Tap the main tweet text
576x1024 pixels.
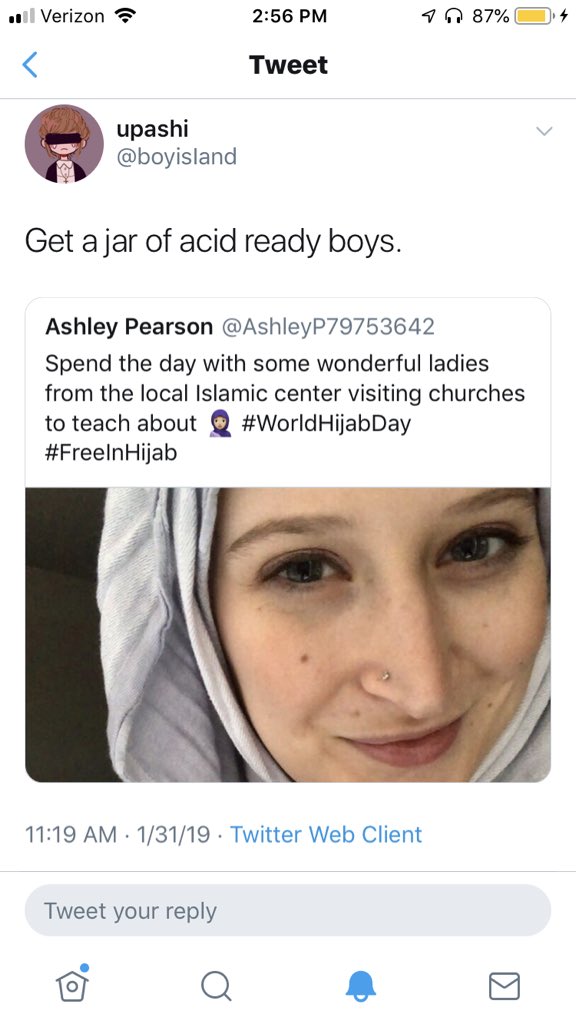point(213,242)
